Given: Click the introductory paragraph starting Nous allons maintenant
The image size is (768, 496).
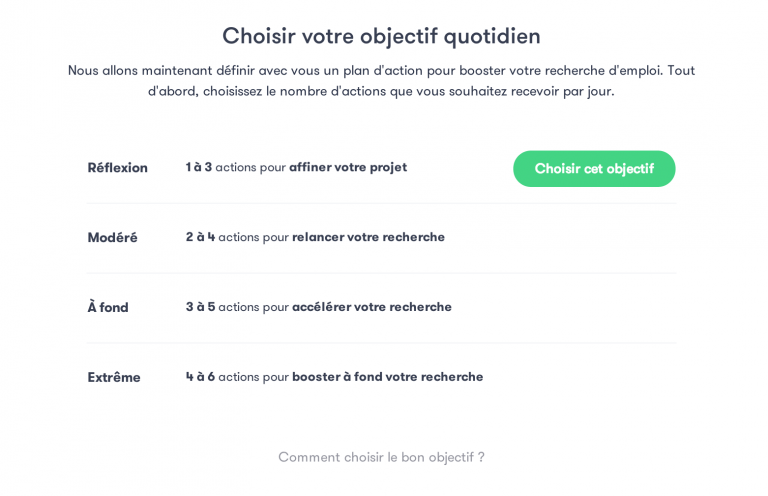Looking at the screenshot, I should tap(381, 80).
